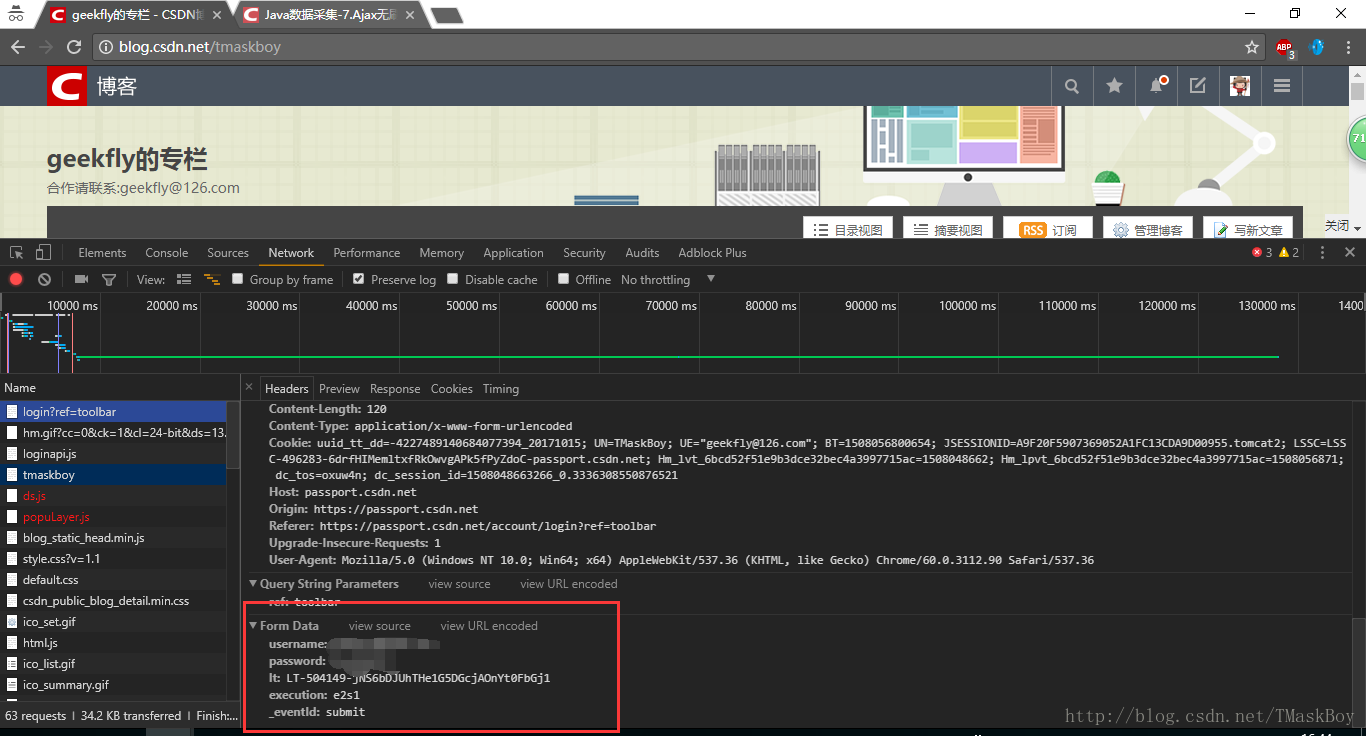Click the 目录视图 button
1366x736 pixels.
pyautogui.click(x=848, y=229)
